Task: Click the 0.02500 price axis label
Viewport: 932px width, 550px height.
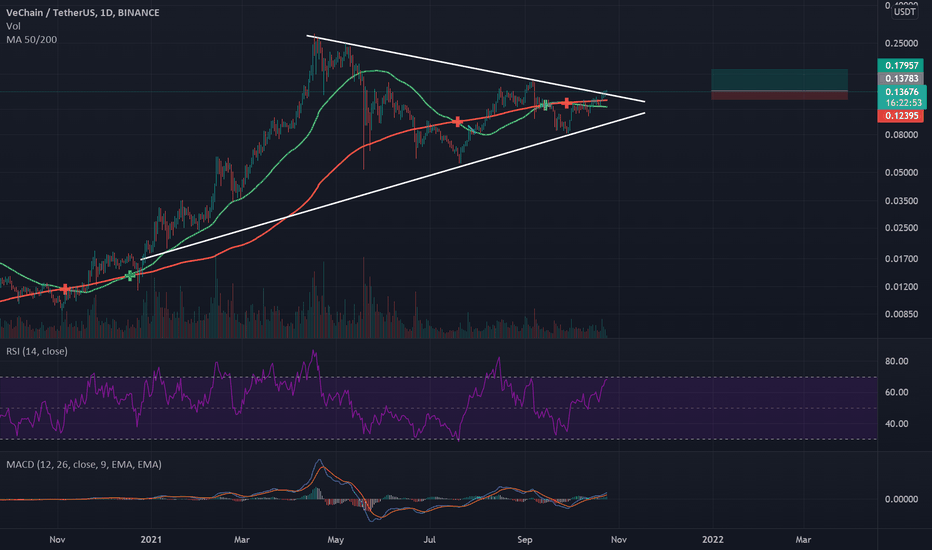Action: pyautogui.click(x=901, y=228)
